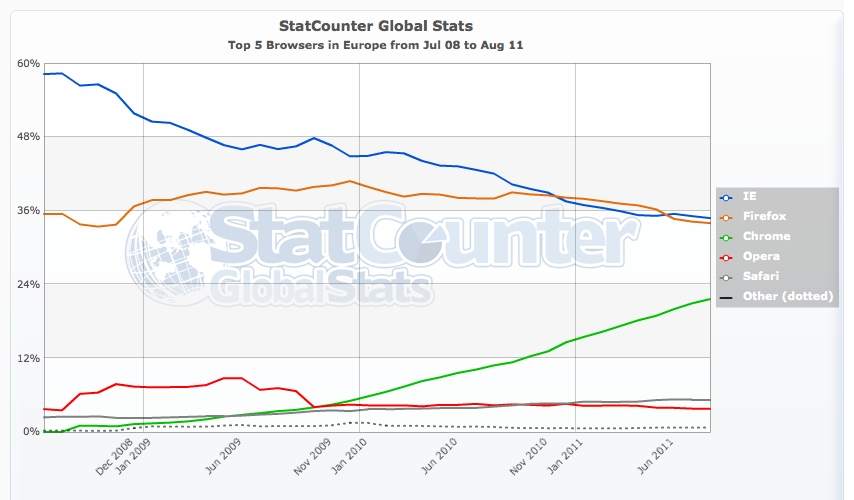Select the 24% y-axis label
This screenshot has height=500, width=854.
point(28,284)
